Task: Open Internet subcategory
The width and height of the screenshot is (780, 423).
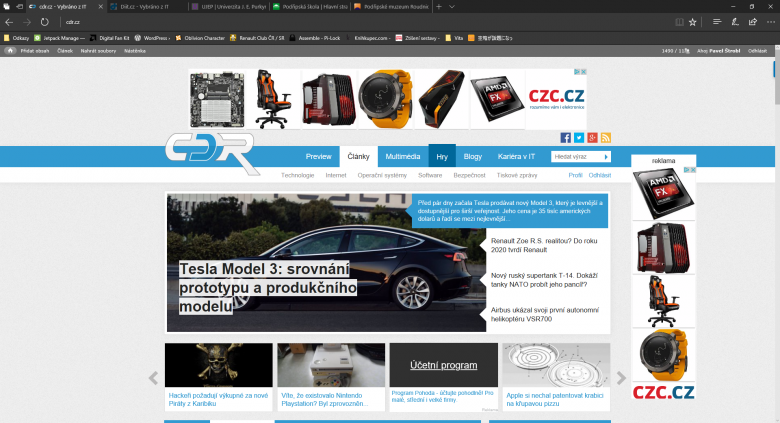Action: click(x=336, y=175)
